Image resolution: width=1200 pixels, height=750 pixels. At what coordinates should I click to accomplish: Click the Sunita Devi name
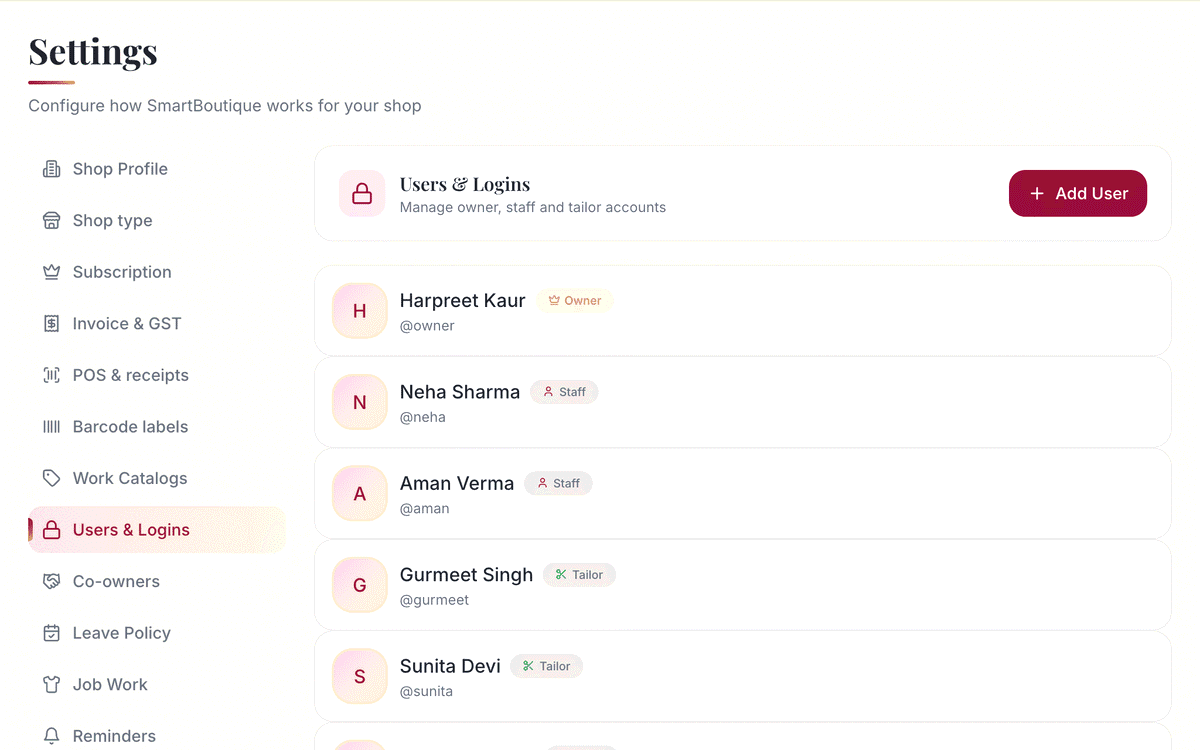click(450, 666)
